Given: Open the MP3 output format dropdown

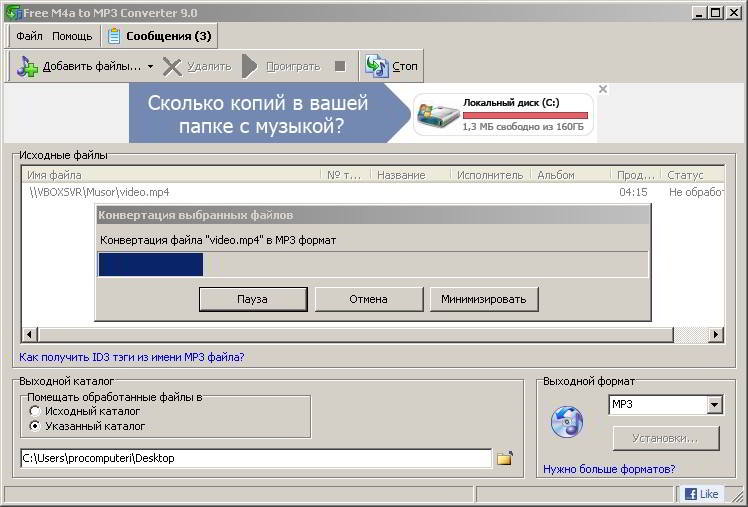Looking at the screenshot, I should (714, 405).
